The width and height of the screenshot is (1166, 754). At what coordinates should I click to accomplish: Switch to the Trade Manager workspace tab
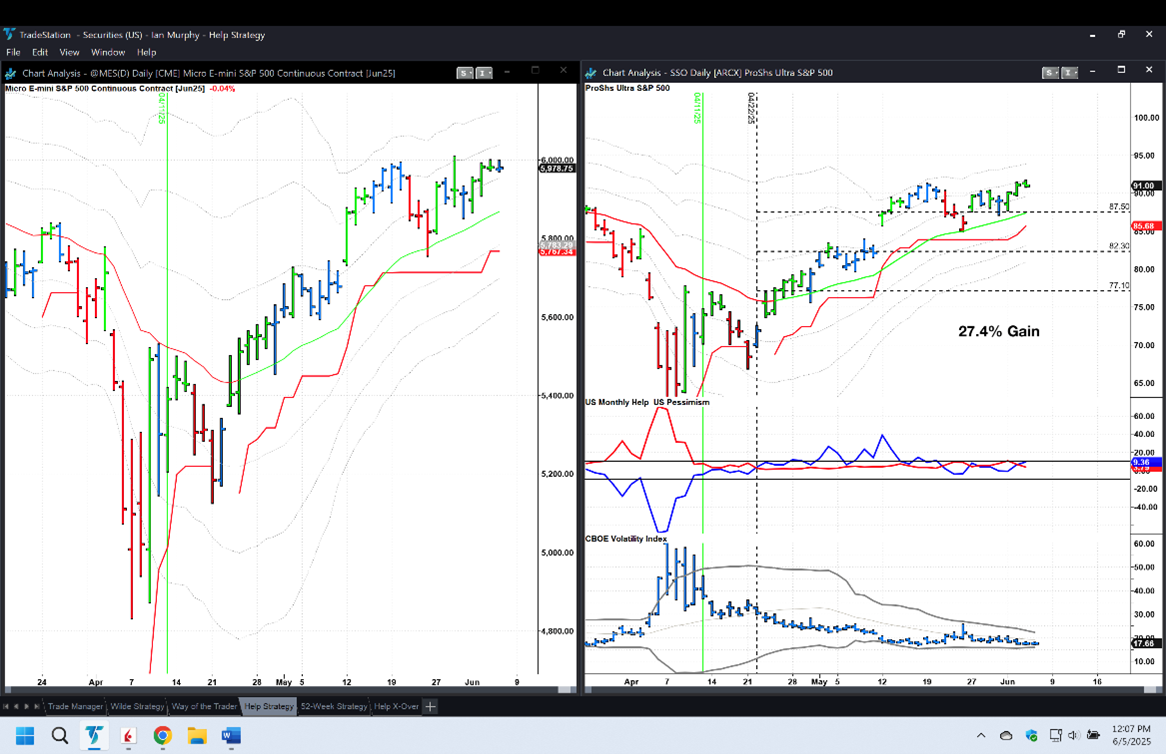click(75, 706)
